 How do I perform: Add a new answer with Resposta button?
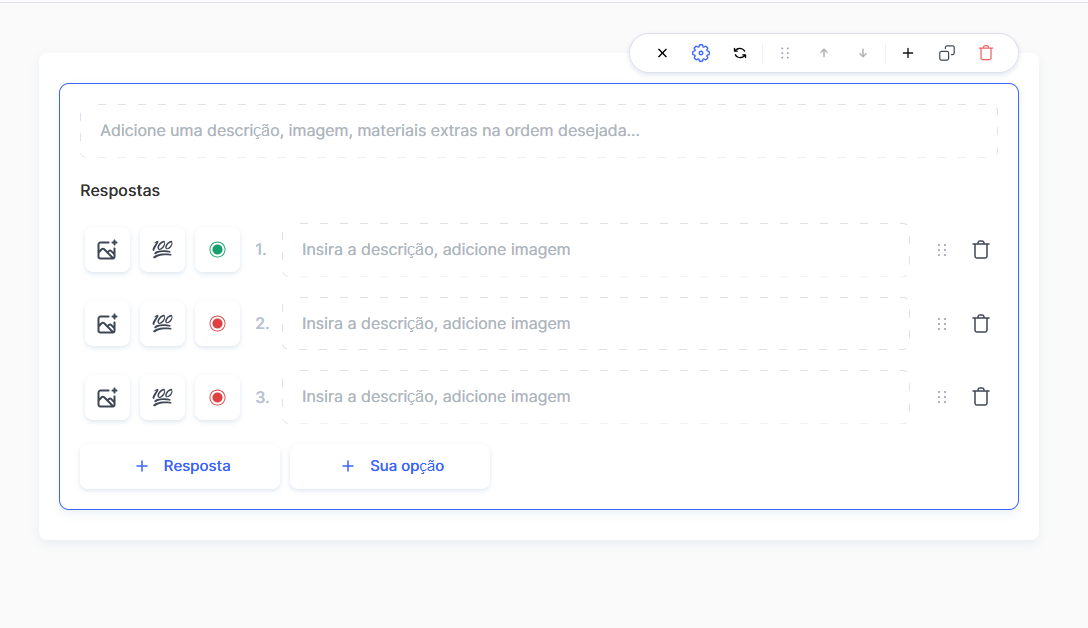[180, 466]
